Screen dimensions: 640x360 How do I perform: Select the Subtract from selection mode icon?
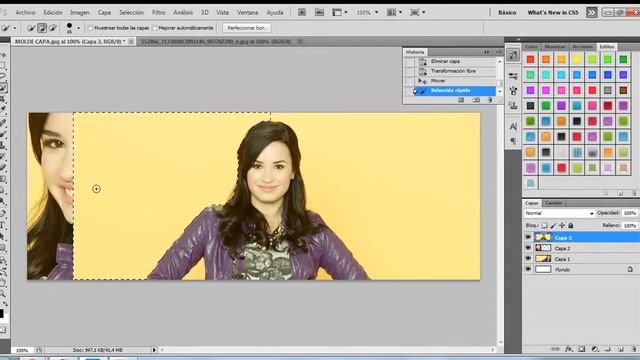point(53,28)
